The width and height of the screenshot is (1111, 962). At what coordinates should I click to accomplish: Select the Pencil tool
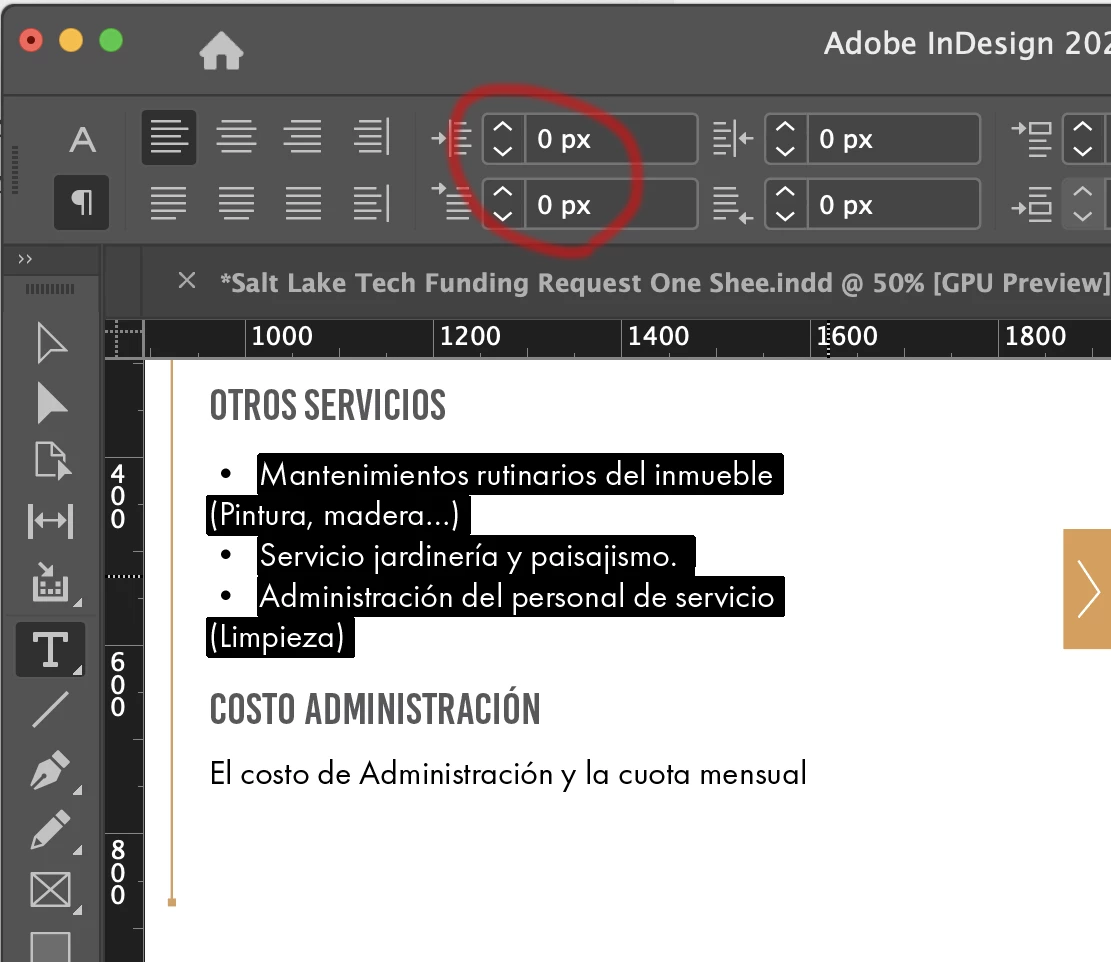pos(51,830)
